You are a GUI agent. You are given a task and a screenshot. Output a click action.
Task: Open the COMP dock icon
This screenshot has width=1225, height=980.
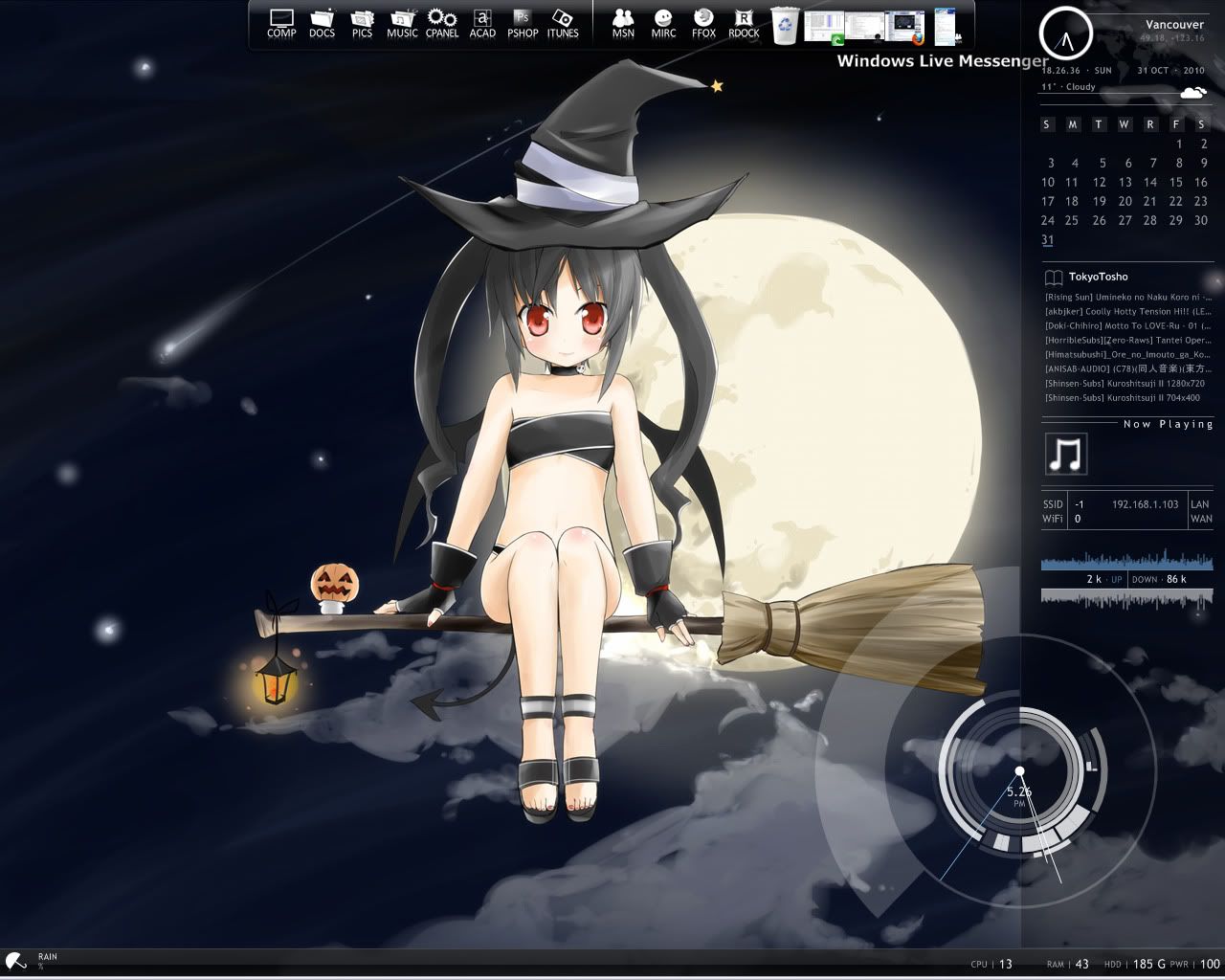pyautogui.click(x=281, y=23)
